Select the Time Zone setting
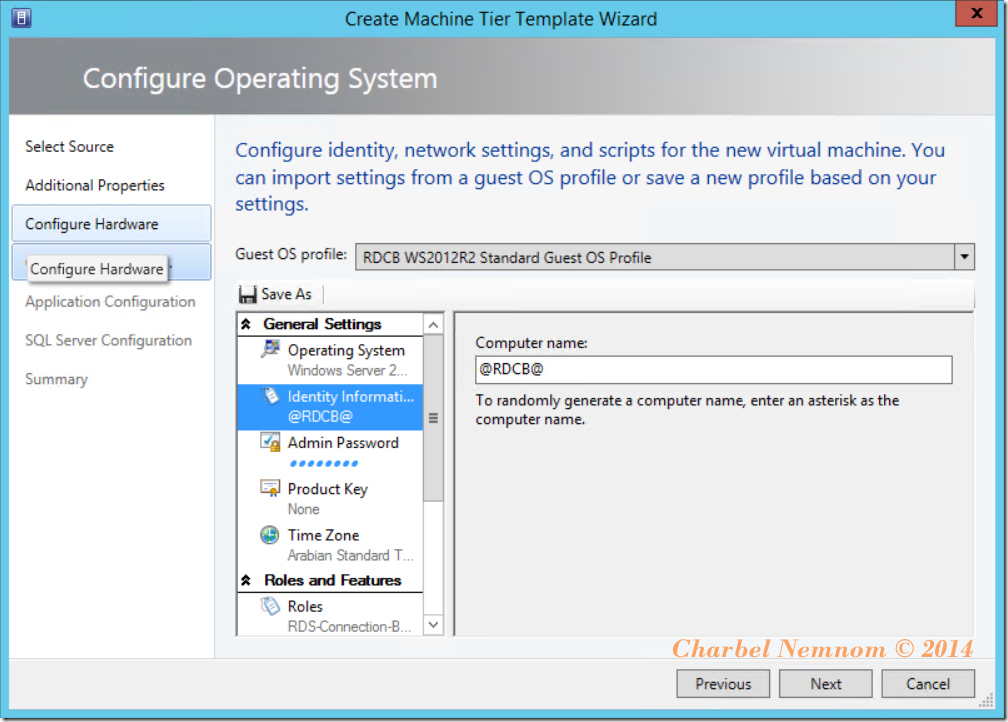 tap(330, 545)
